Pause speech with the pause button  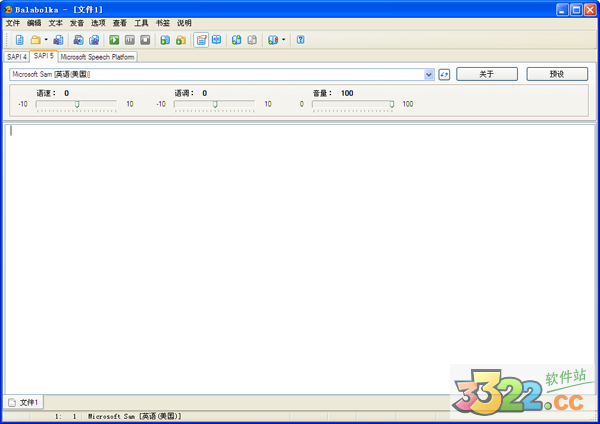click(x=130, y=40)
